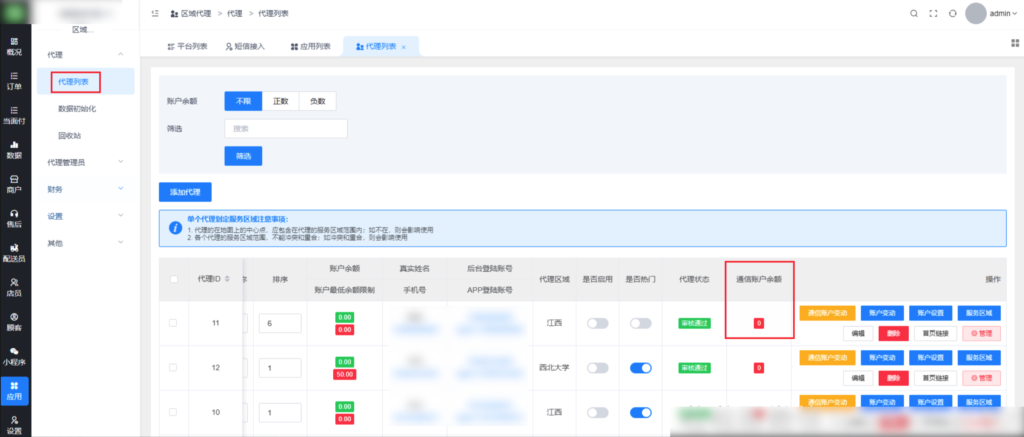The image size is (1024, 437).
Task: Select 代理列表 in the side menu
Action: 86,82
